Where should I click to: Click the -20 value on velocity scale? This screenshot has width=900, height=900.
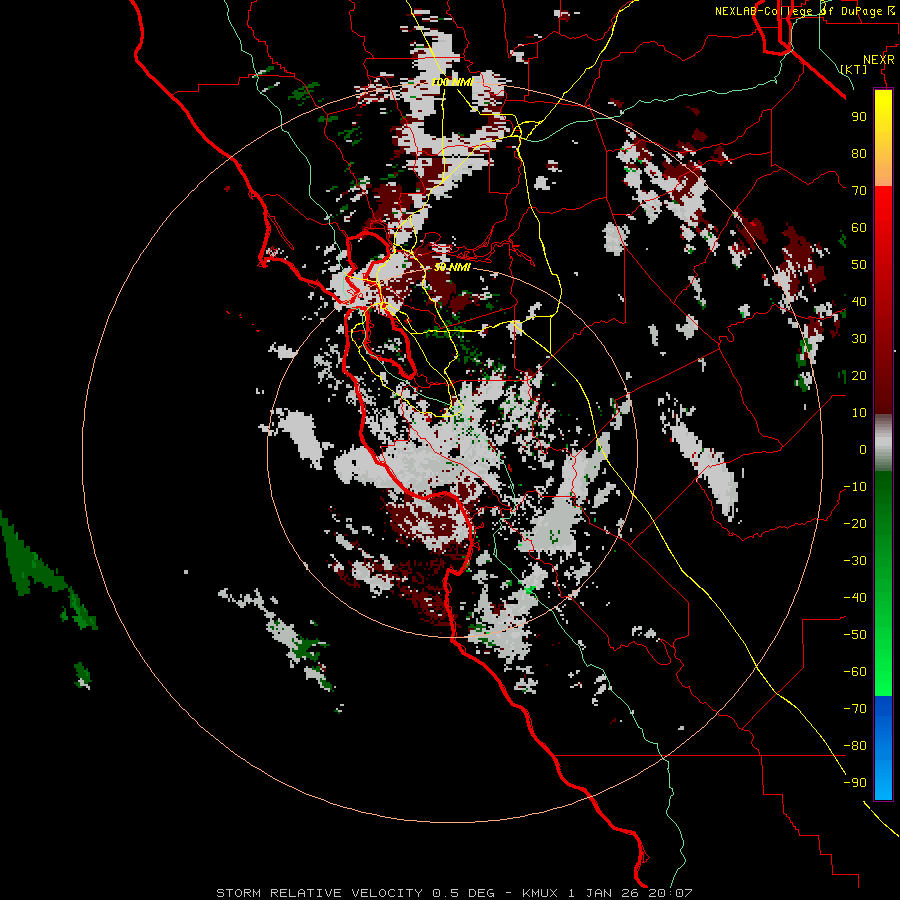pyautogui.click(x=855, y=523)
